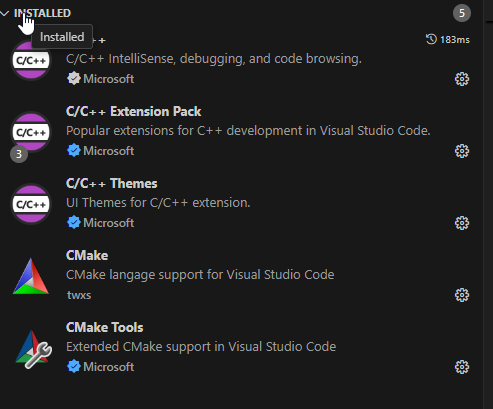Click the pack count badge showing 3
This screenshot has height=409, width=493.
[x=19, y=154]
